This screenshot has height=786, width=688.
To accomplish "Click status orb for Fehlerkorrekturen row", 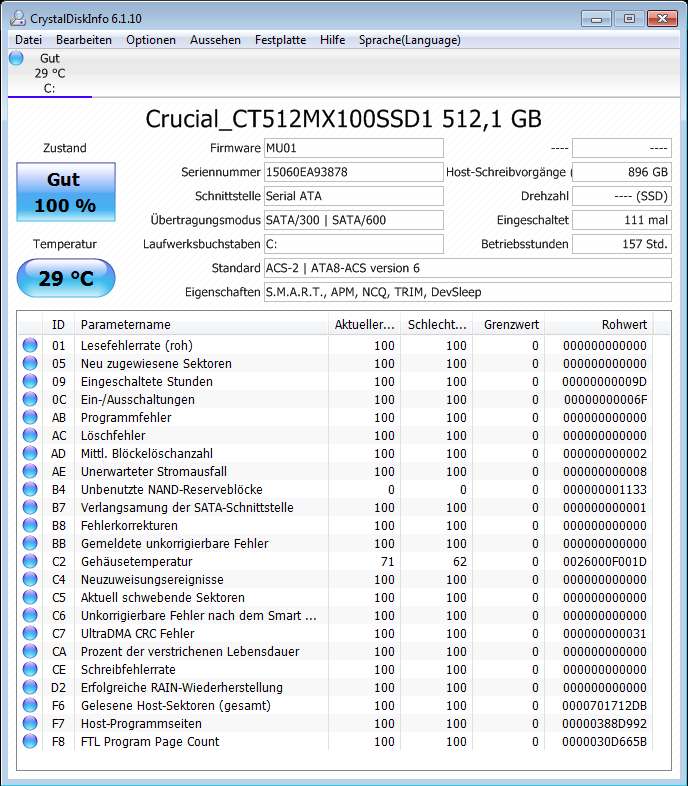I will 30,526.
